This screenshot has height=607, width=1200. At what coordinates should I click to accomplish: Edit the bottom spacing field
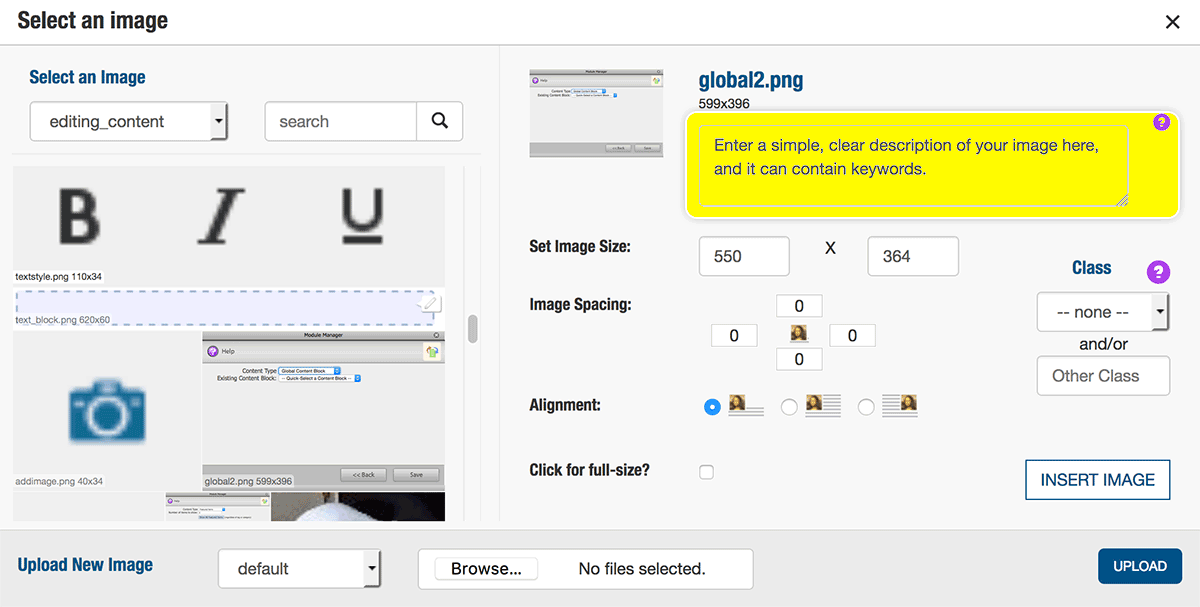tap(799, 359)
